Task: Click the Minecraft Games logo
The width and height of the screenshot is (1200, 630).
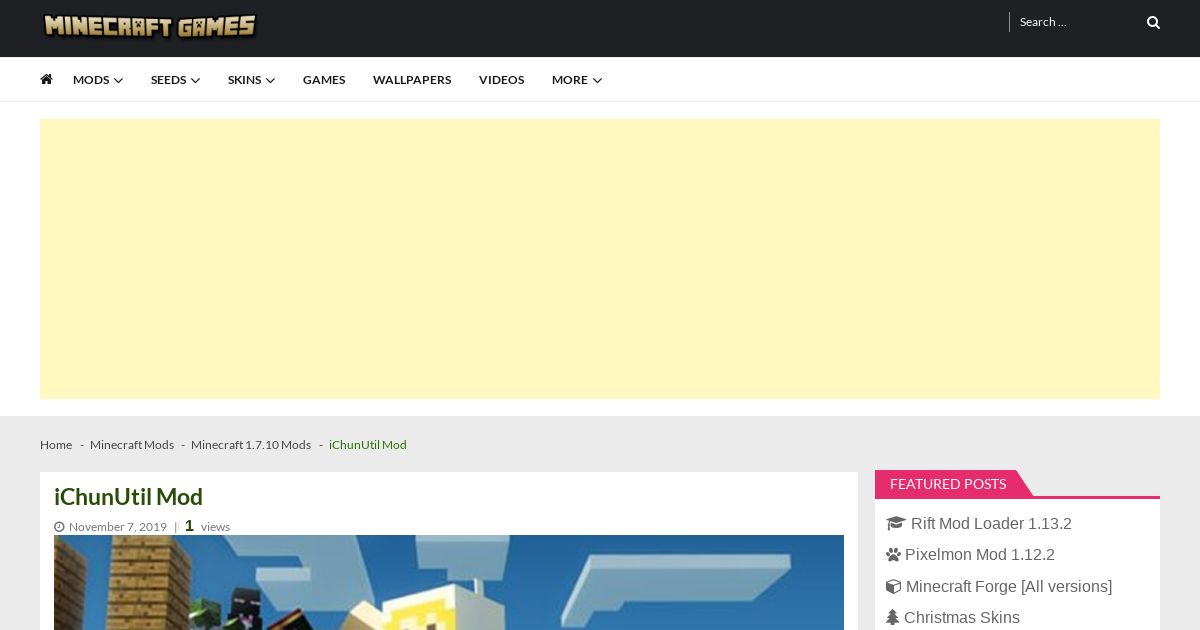Action: [x=150, y=26]
